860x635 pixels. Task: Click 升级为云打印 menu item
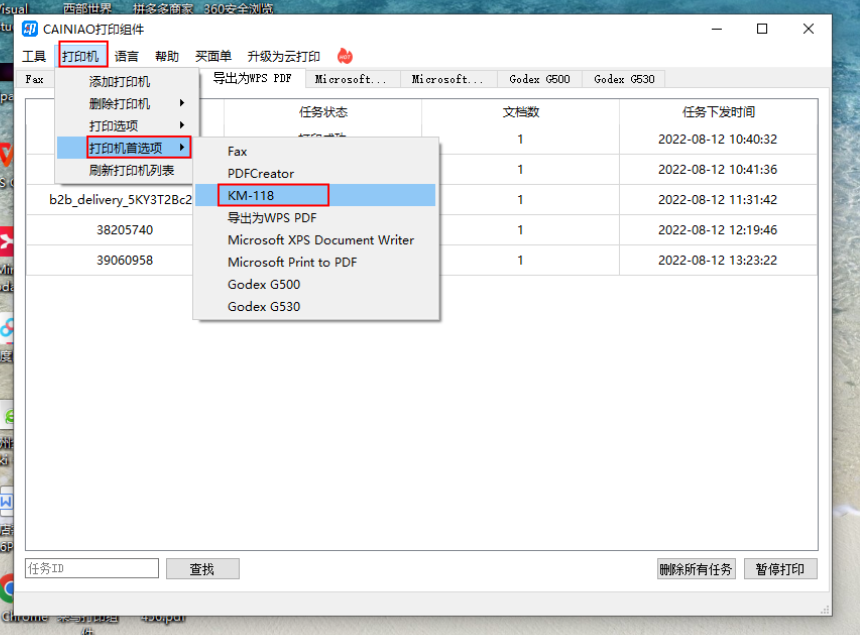[x=284, y=57]
